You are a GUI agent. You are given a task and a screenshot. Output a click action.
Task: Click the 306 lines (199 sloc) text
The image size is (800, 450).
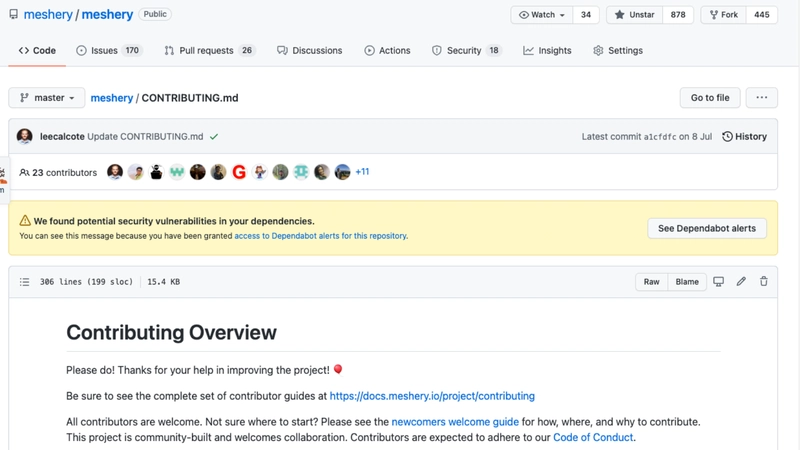[x=86, y=282]
